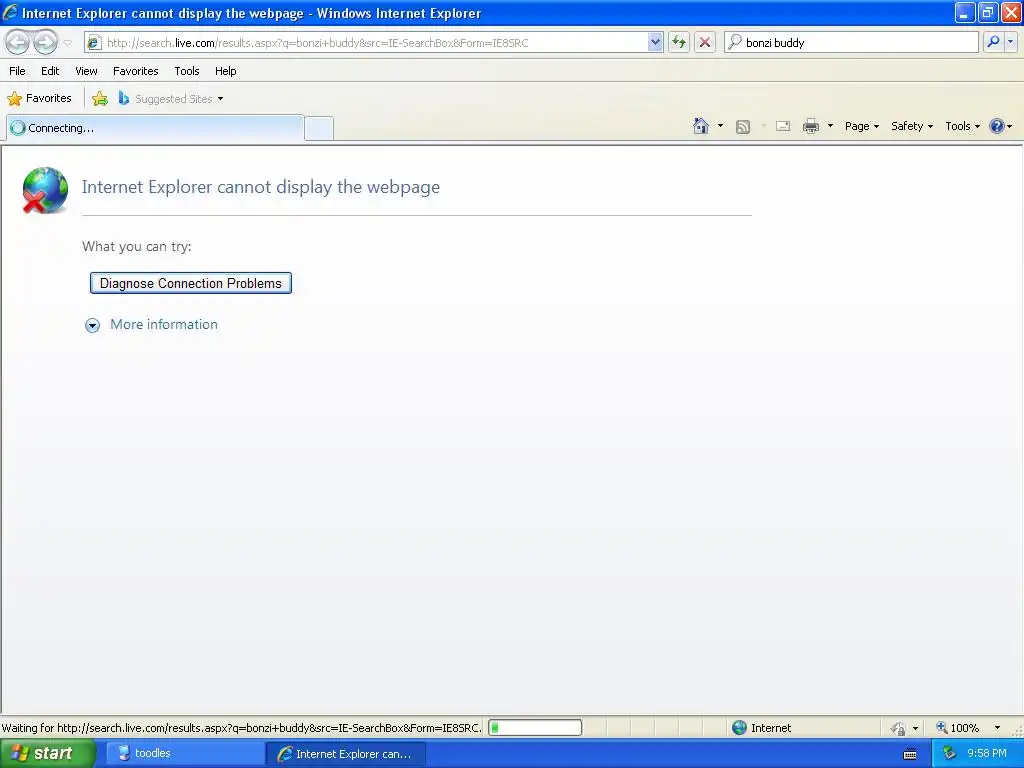Click the network tray icon
Image resolution: width=1024 pixels, height=768 pixels.
[950, 754]
